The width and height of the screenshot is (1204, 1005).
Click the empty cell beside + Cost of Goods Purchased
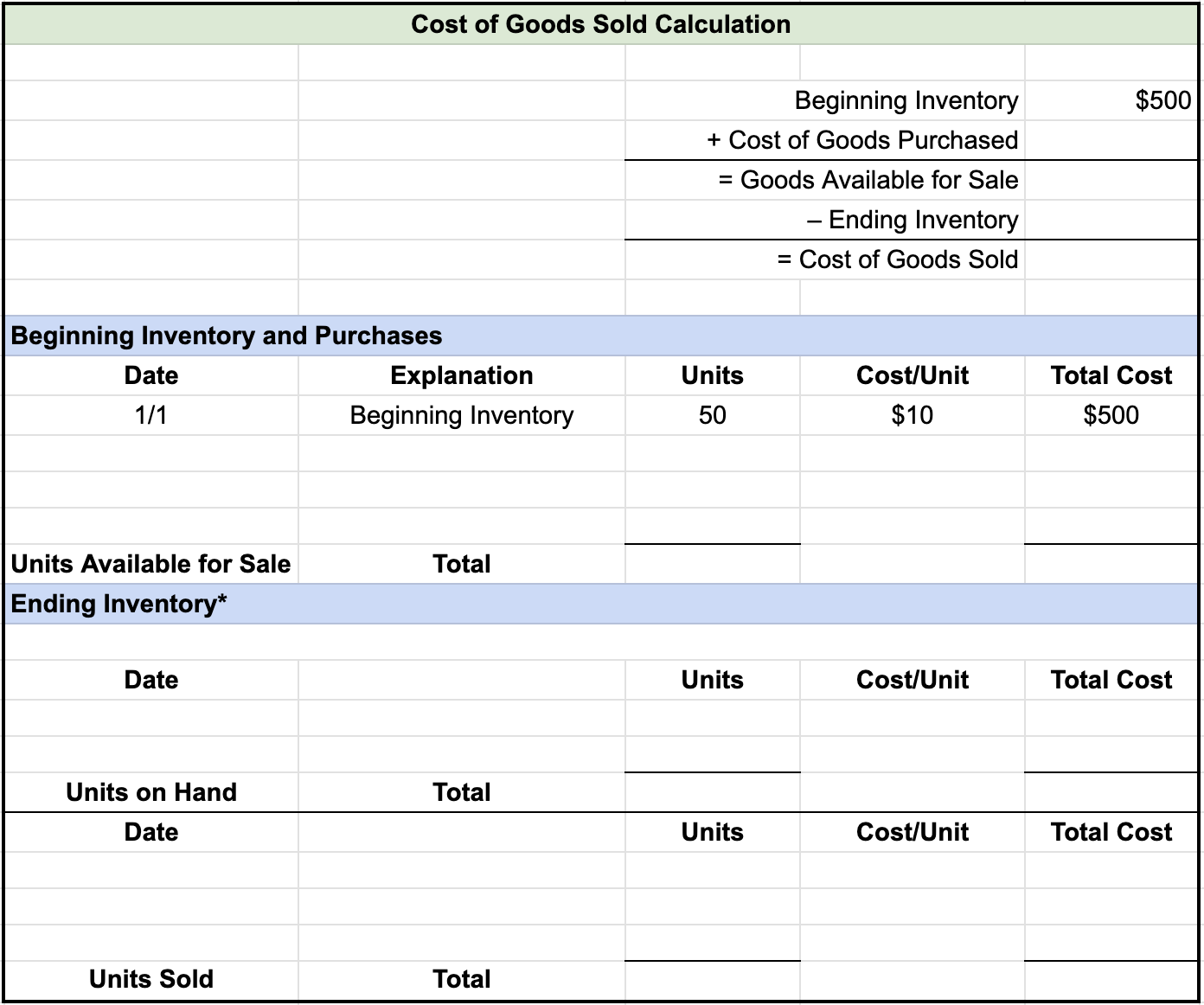[1111, 140]
